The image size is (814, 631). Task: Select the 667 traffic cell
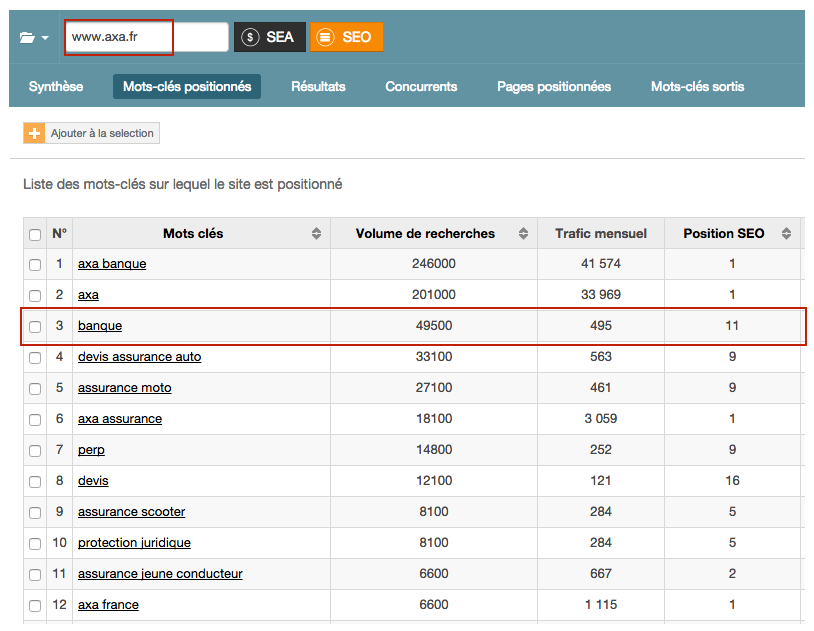pyautogui.click(x=601, y=573)
